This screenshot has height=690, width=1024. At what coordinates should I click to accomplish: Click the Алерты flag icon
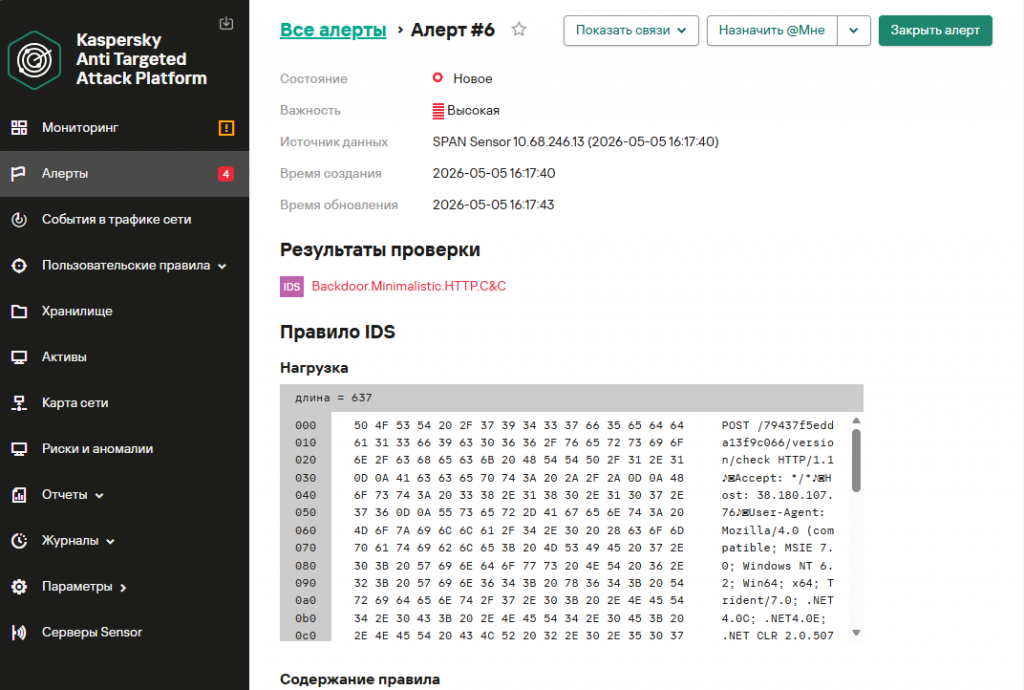point(19,174)
